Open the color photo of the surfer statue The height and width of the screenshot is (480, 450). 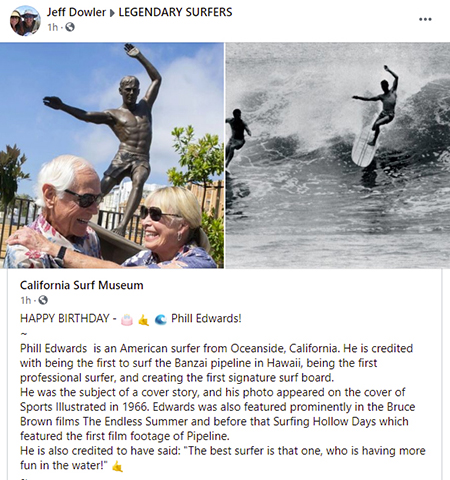click(112, 155)
